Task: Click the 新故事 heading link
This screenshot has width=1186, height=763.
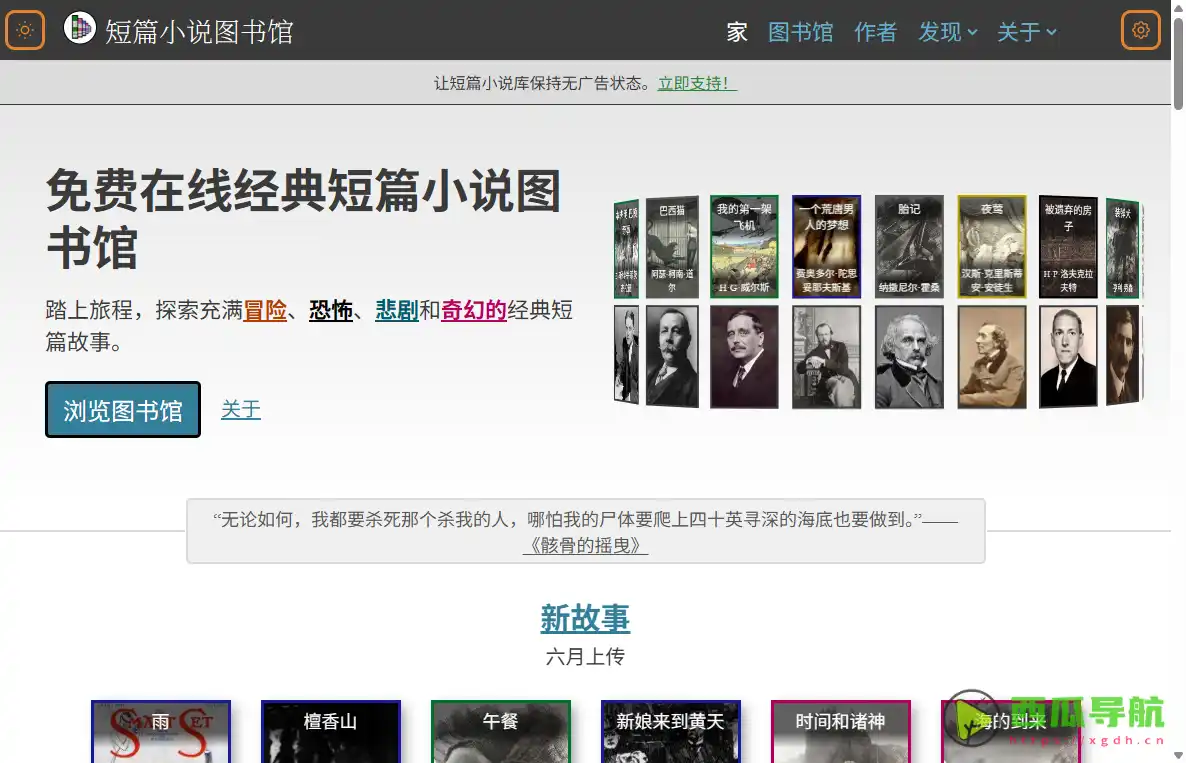Action: [585, 619]
